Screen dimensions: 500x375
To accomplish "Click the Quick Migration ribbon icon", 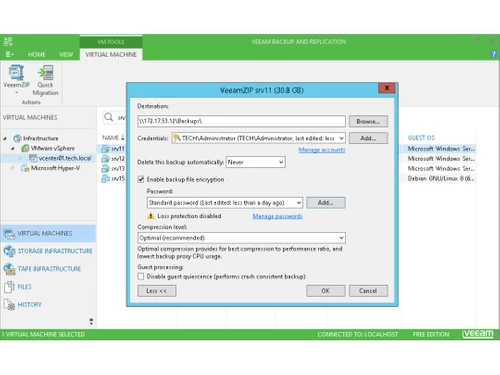I will [x=46, y=73].
